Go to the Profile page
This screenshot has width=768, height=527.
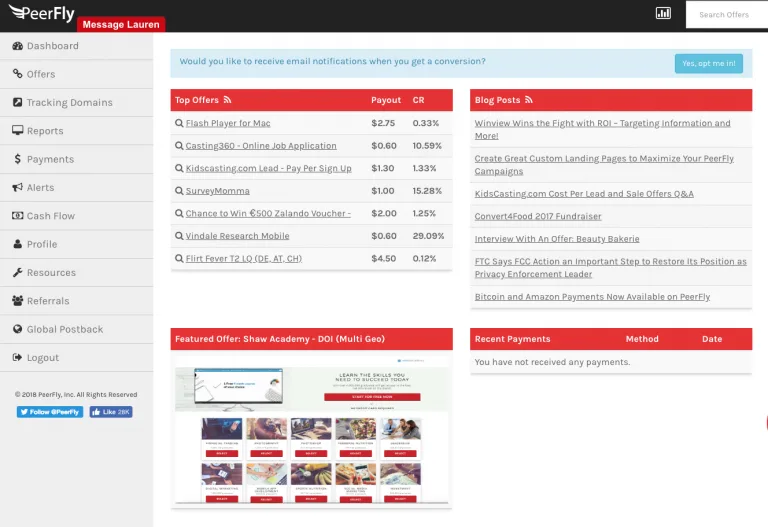click(76, 244)
